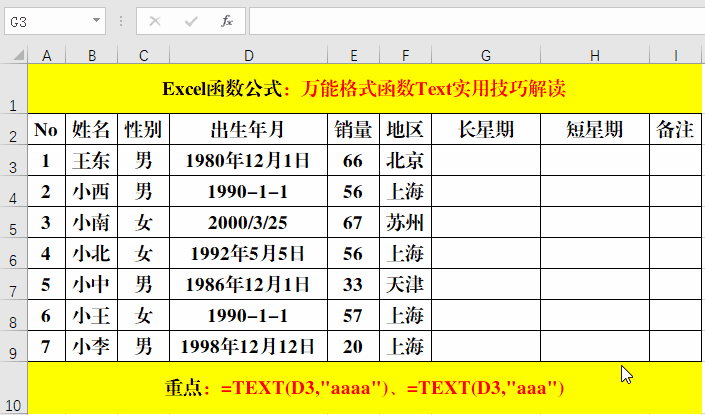Select the cell containing '小中'
705x415 pixels.
92,284
